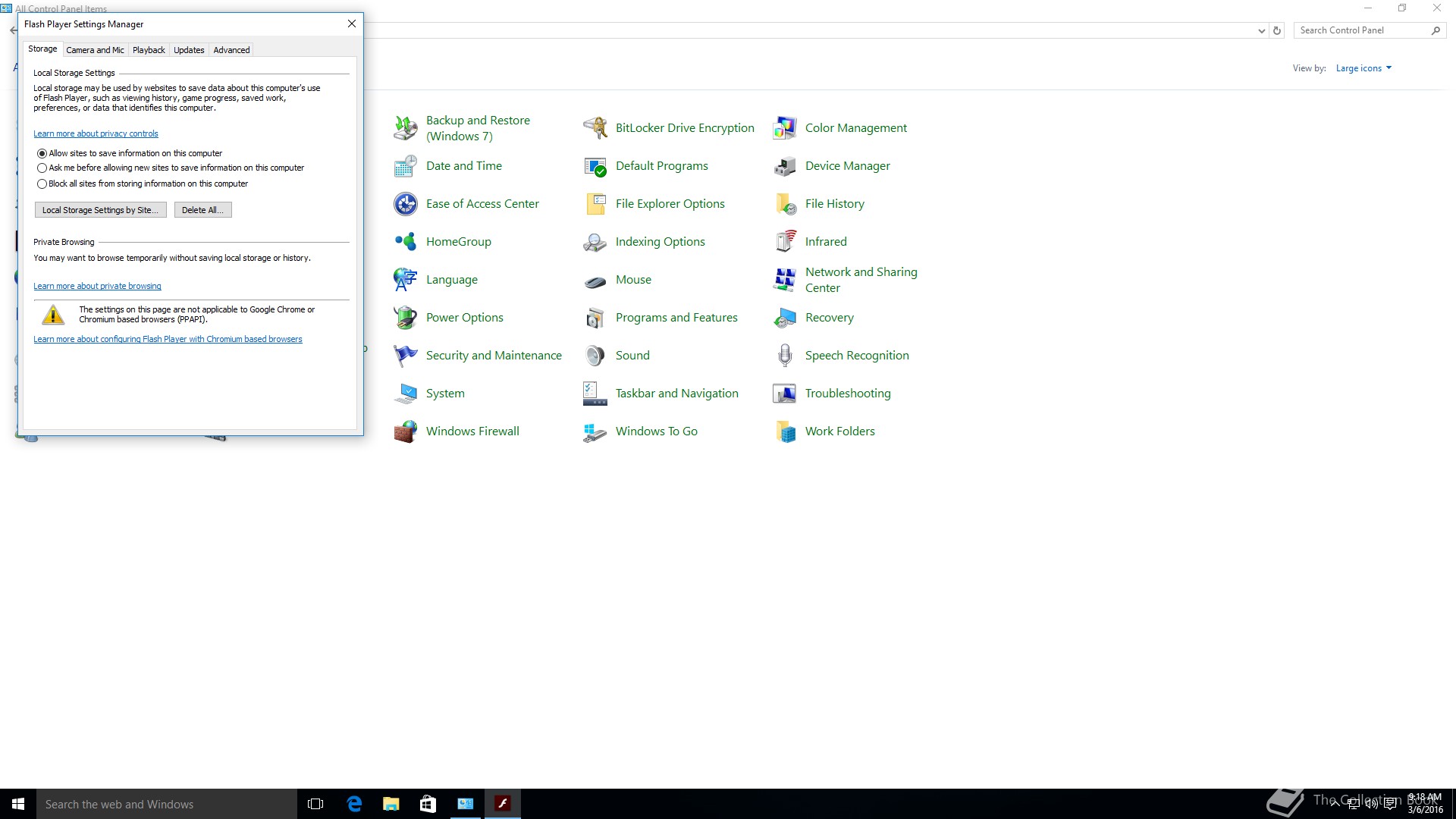Open the Windows To Go icon
The image size is (1456, 819).
[x=595, y=431]
